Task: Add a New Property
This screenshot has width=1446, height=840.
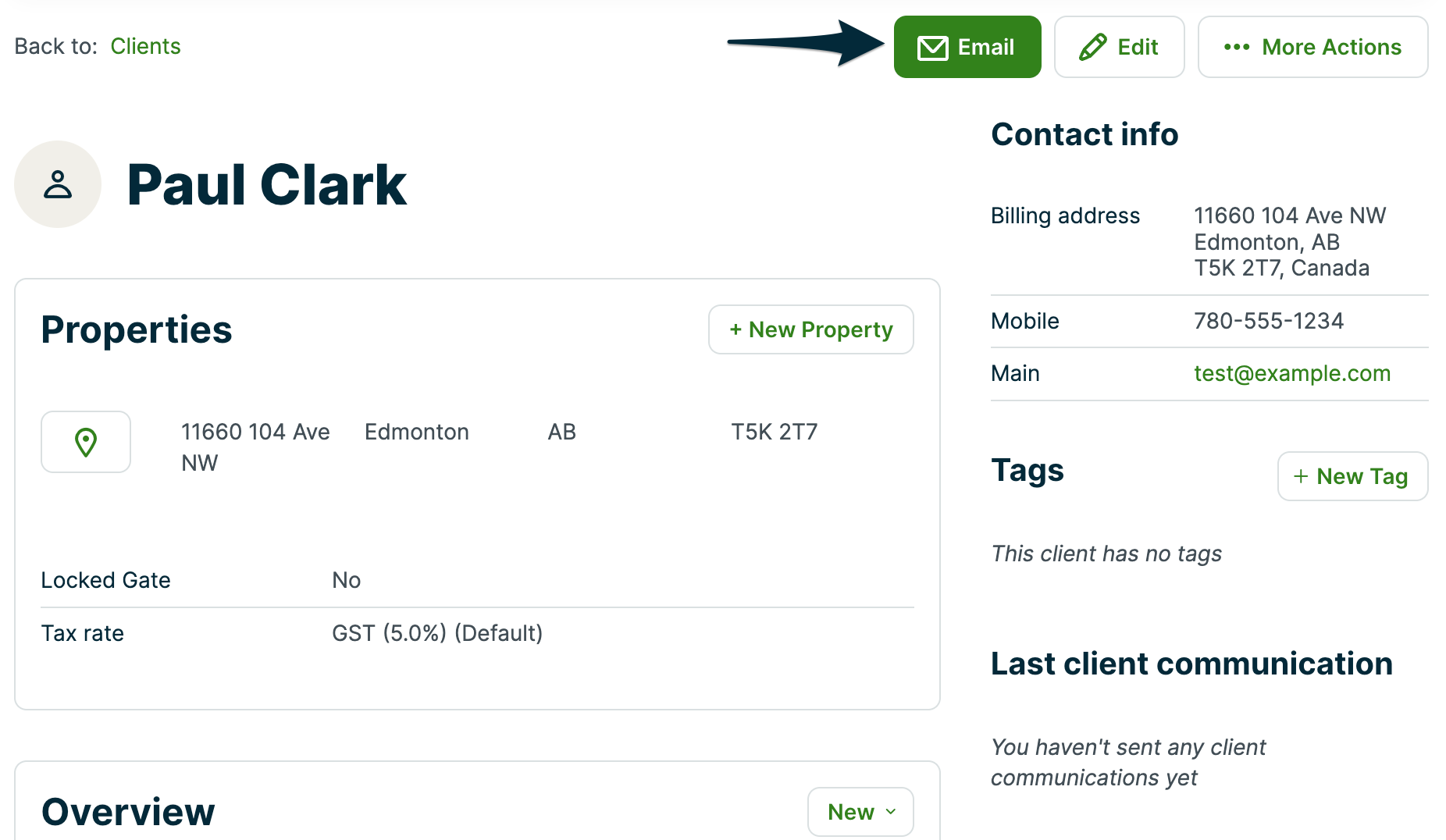Action: tap(810, 329)
